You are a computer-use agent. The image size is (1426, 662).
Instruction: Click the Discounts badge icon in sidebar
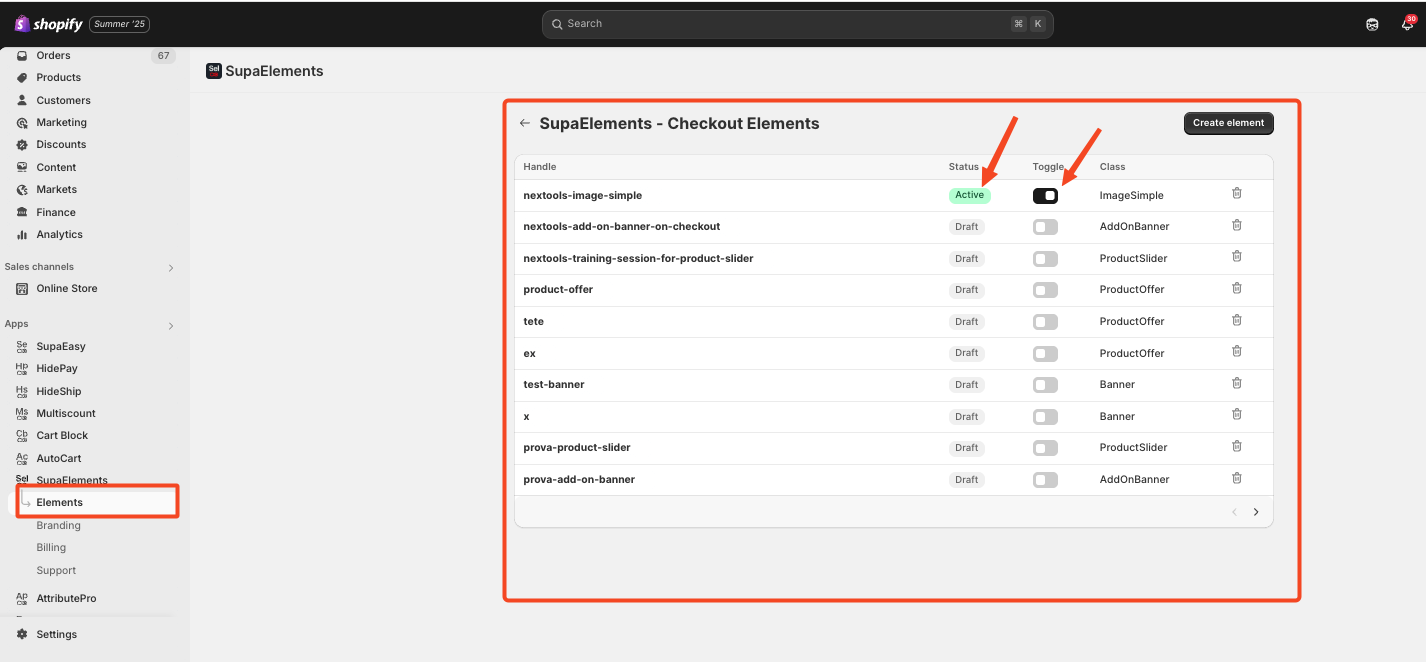click(22, 145)
